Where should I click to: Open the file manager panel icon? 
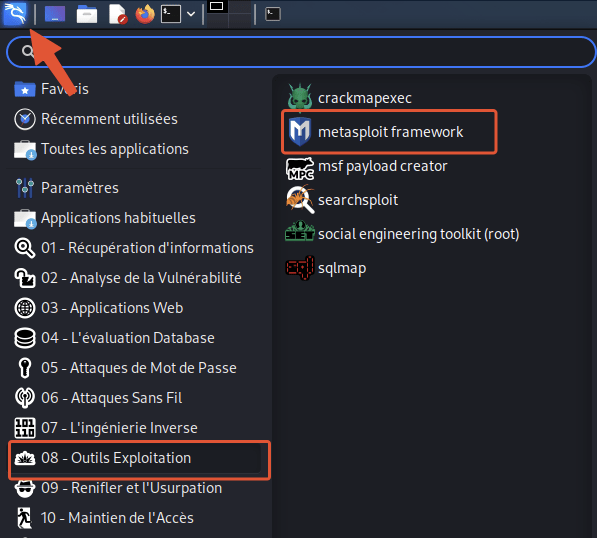click(x=87, y=15)
